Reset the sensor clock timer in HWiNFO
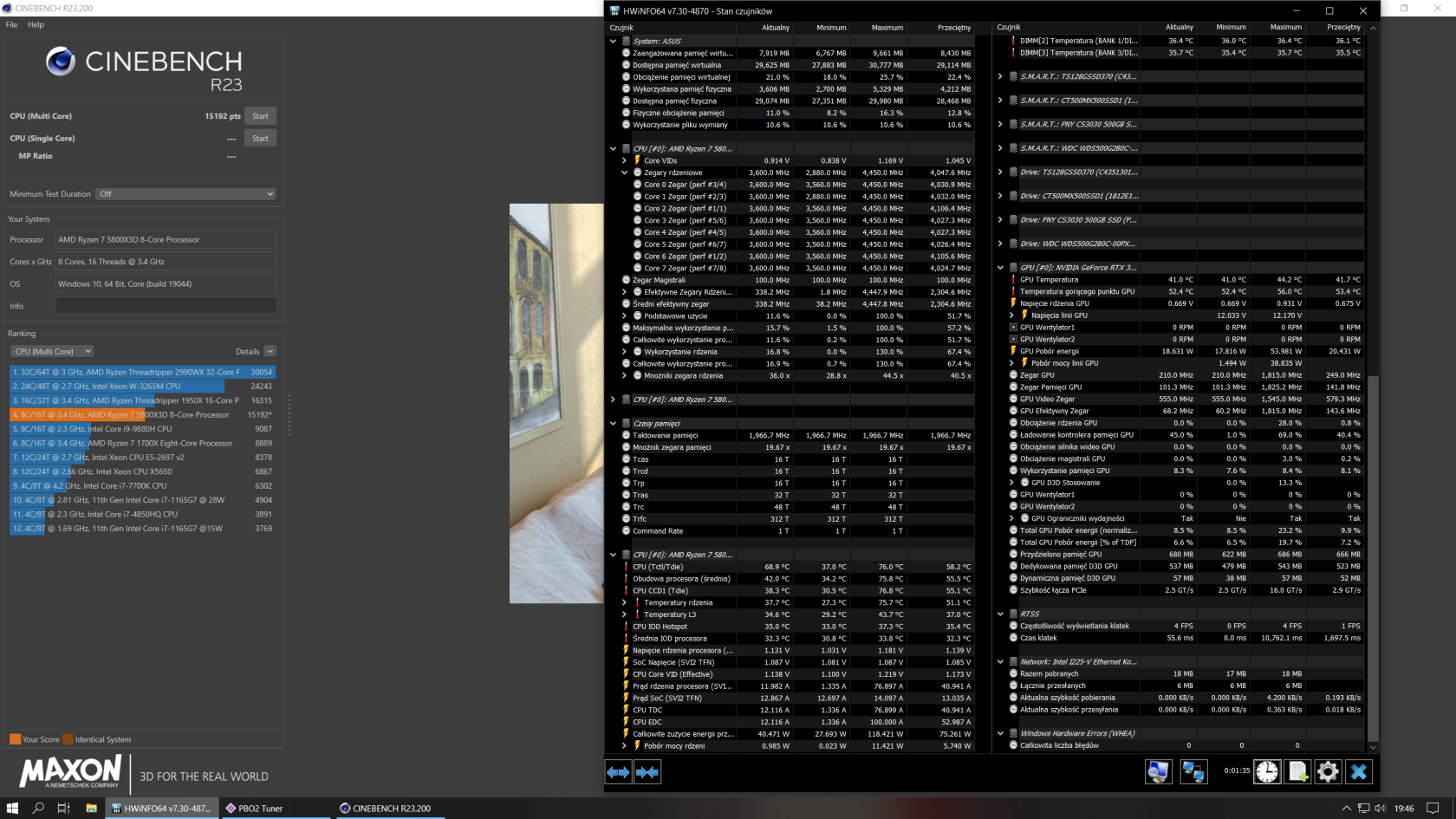 pos(1267,771)
